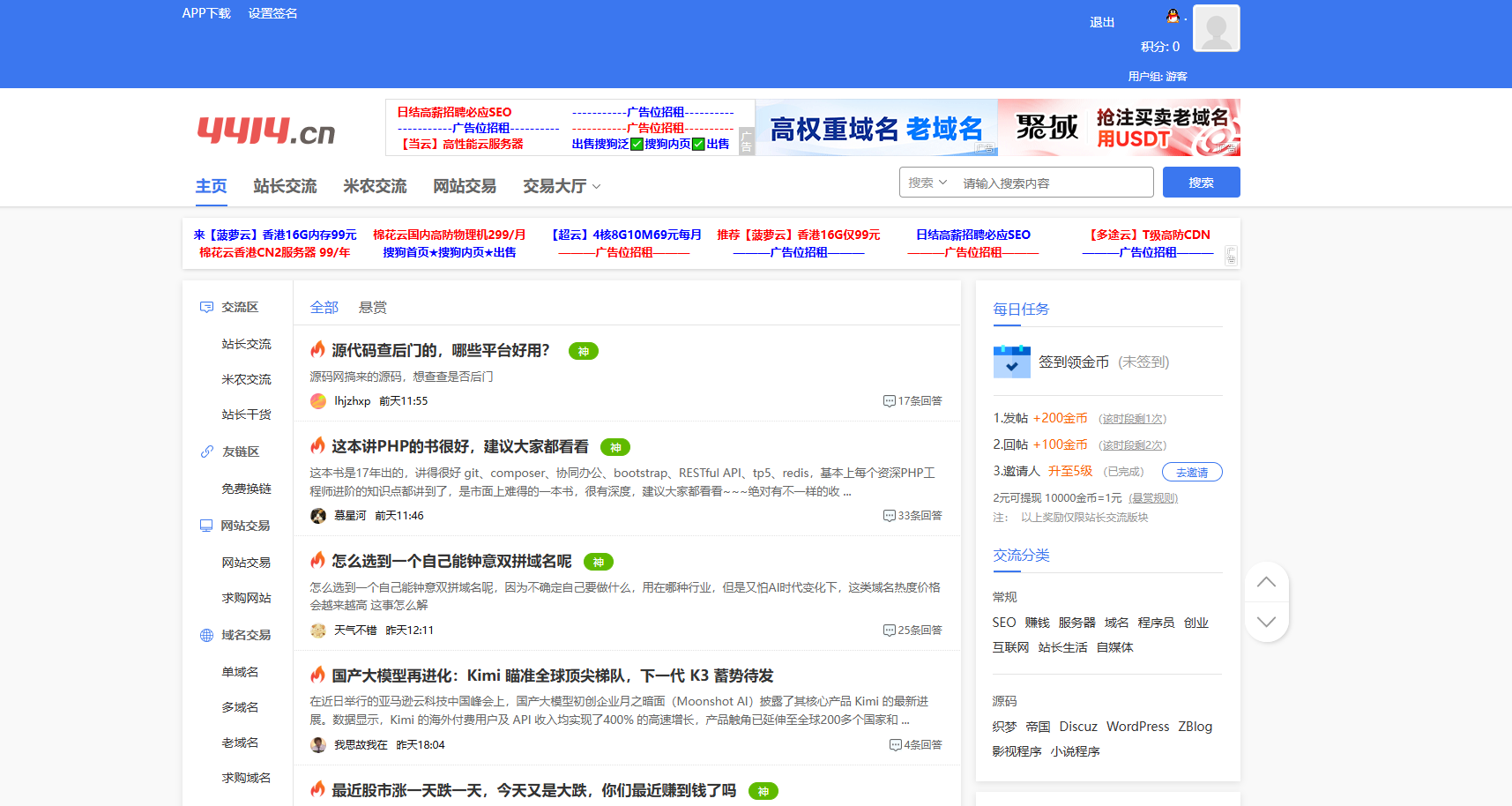Switch to the 主页 nav tab
The width and height of the screenshot is (1512, 806).
(x=212, y=186)
